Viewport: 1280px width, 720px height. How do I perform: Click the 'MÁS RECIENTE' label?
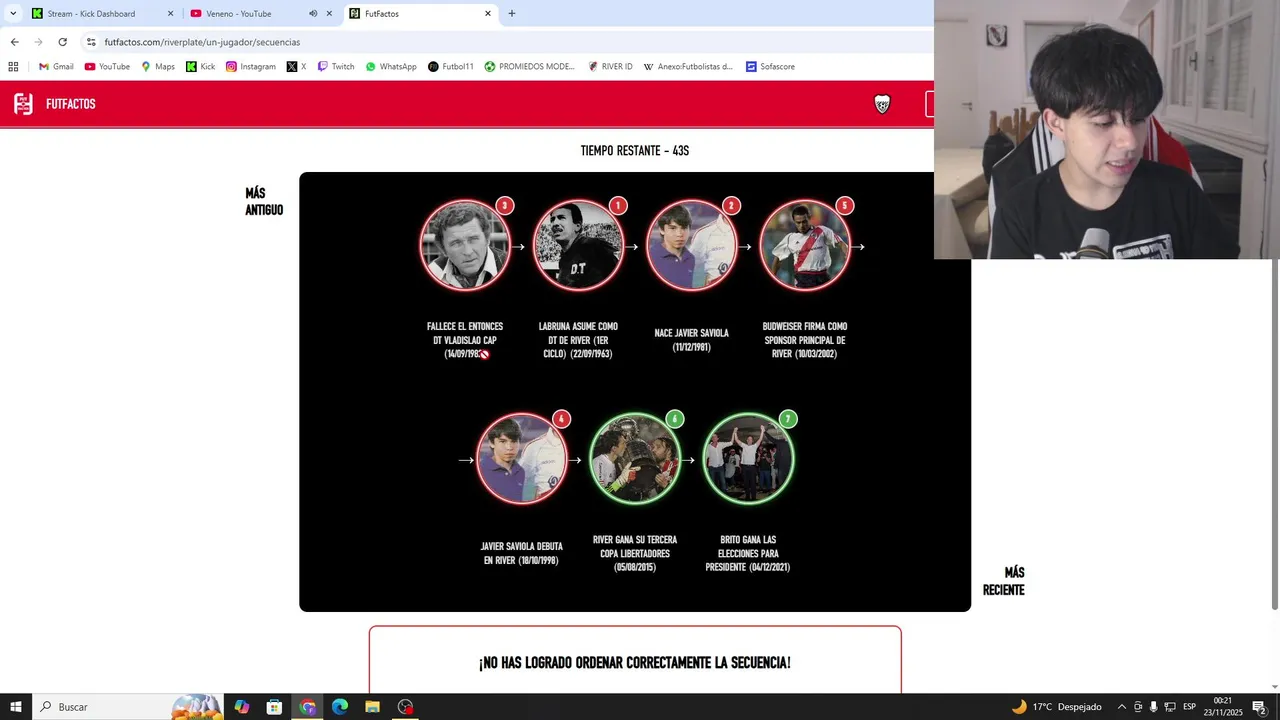coord(1004,582)
